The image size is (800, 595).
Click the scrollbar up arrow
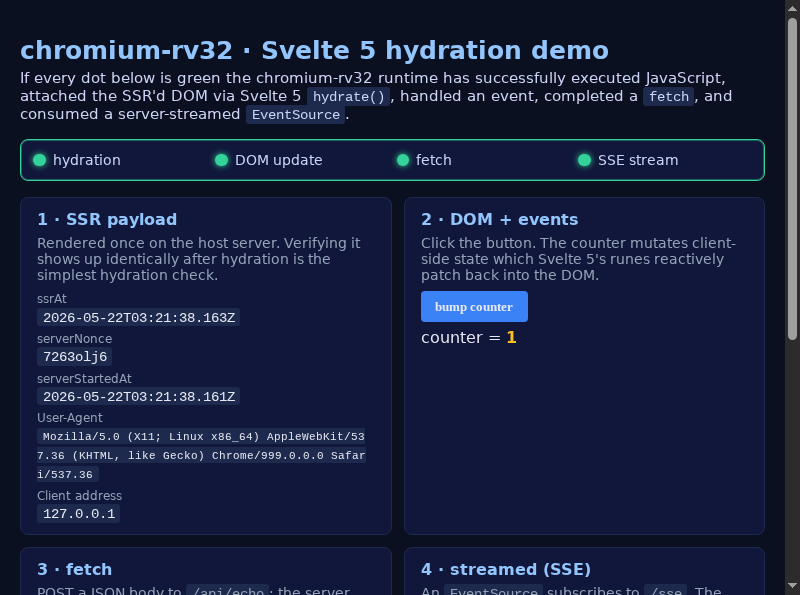pos(792,9)
